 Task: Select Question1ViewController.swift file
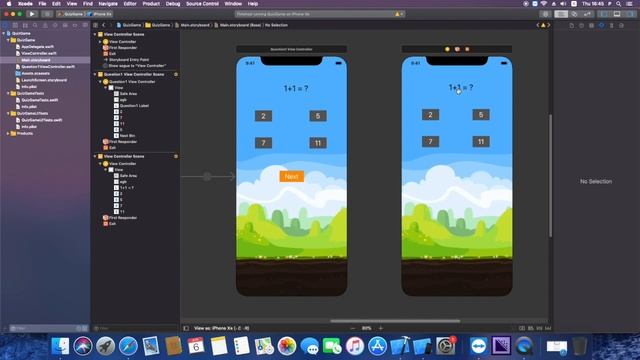coord(48,67)
